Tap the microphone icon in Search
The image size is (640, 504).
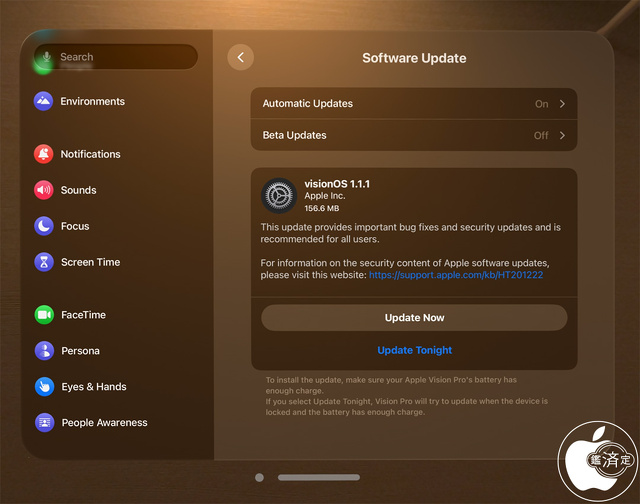47,57
